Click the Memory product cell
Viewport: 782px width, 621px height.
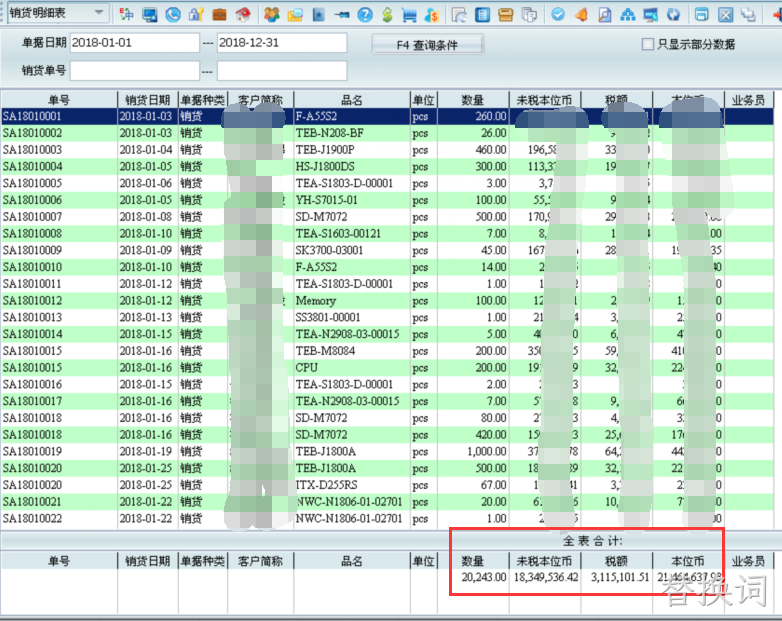(x=316, y=300)
